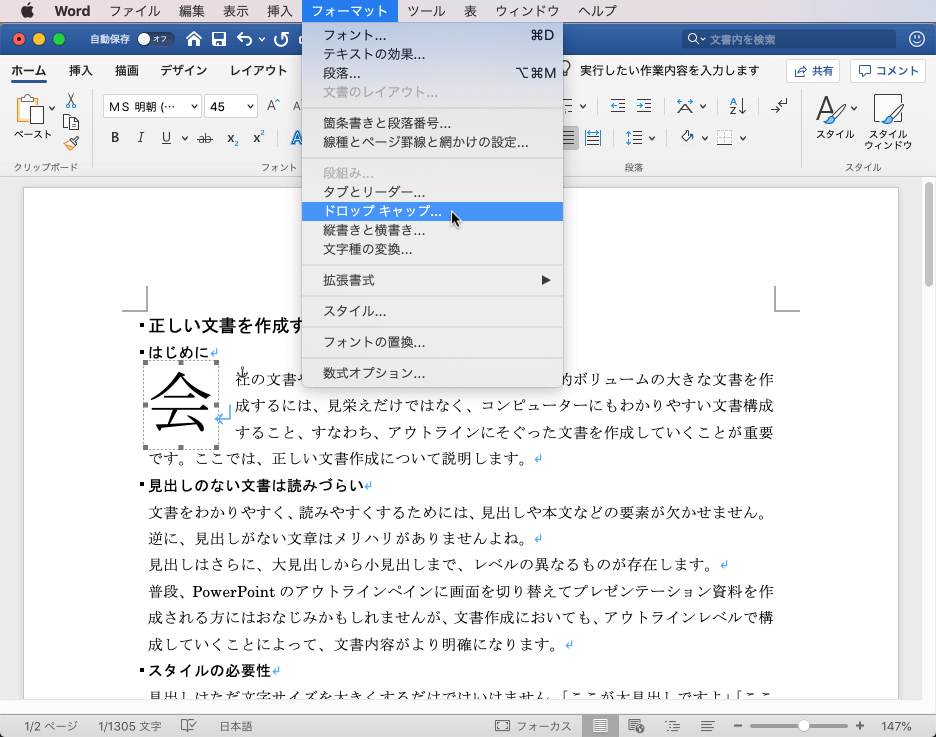Select 段落... menu entry
Screen dimensions: 936x737
[x=432, y=73]
